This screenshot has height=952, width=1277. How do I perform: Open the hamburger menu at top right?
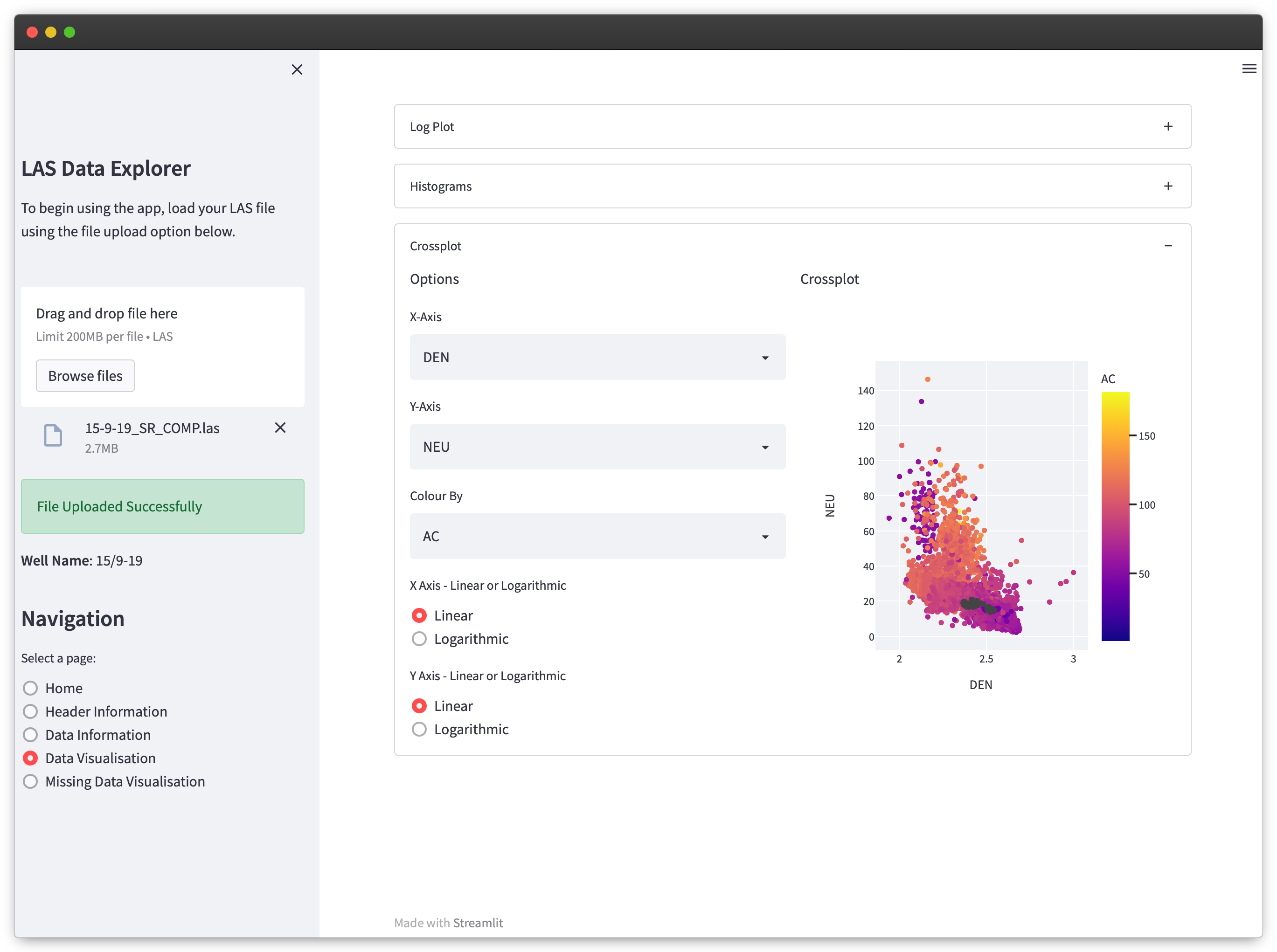1249,69
